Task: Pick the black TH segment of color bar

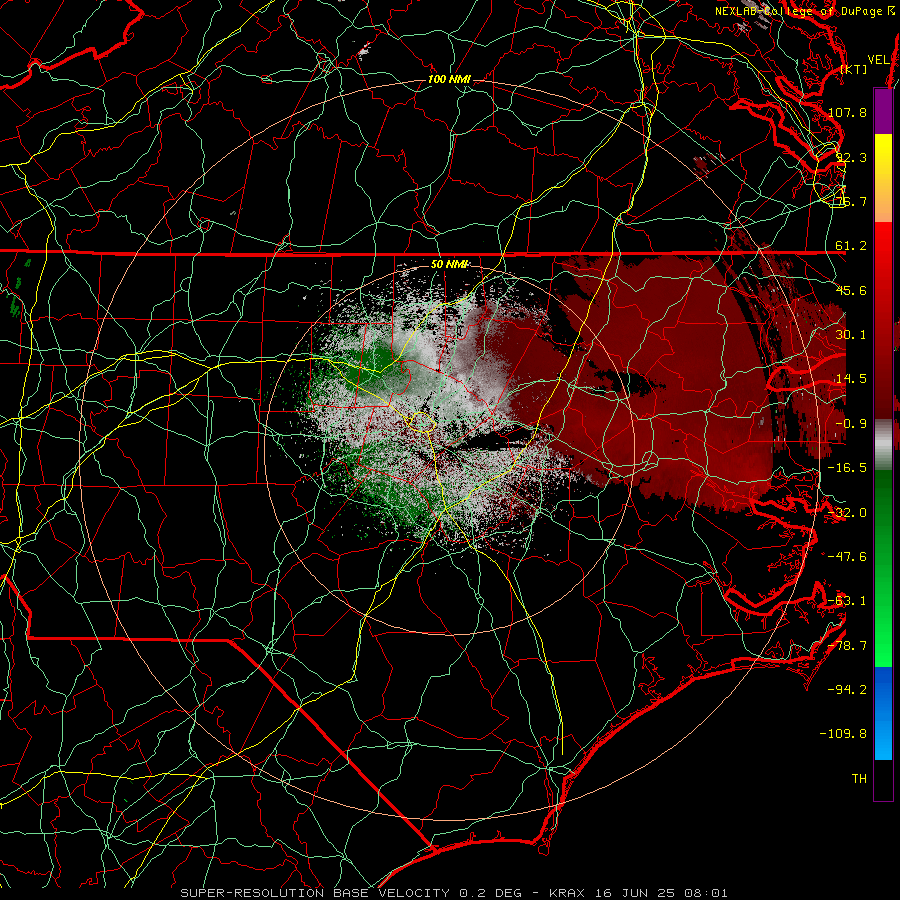Action: pyautogui.click(x=883, y=779)
